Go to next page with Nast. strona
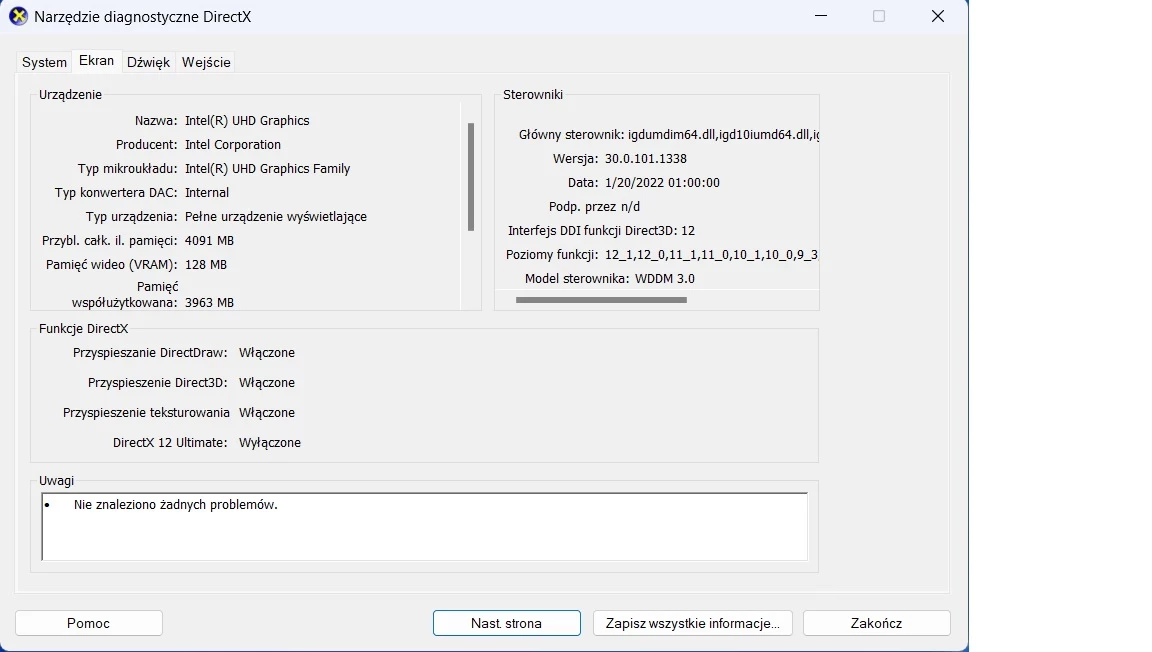Image resolution: width=1152 pixels, height=652 pixels. tap(507, 623)
